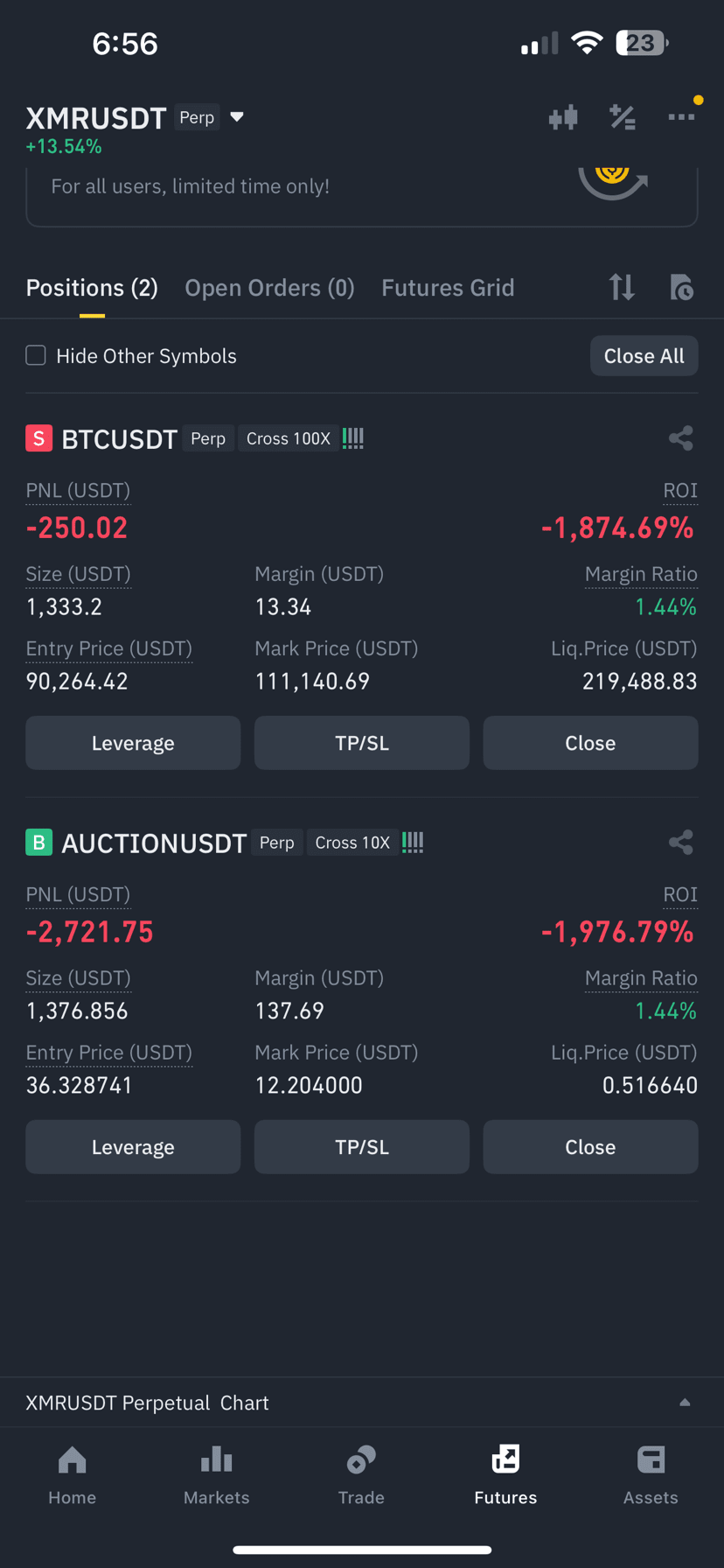Share the AUCTIONUSDT position

point(680,843)
